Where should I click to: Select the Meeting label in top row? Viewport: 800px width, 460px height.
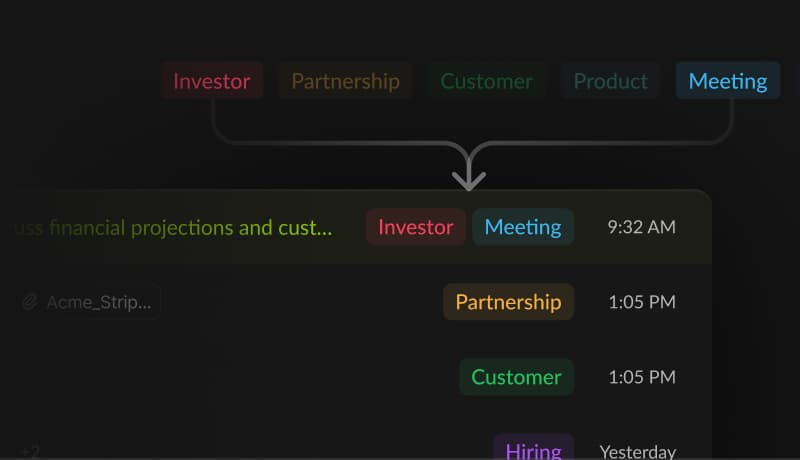point(728,81)
